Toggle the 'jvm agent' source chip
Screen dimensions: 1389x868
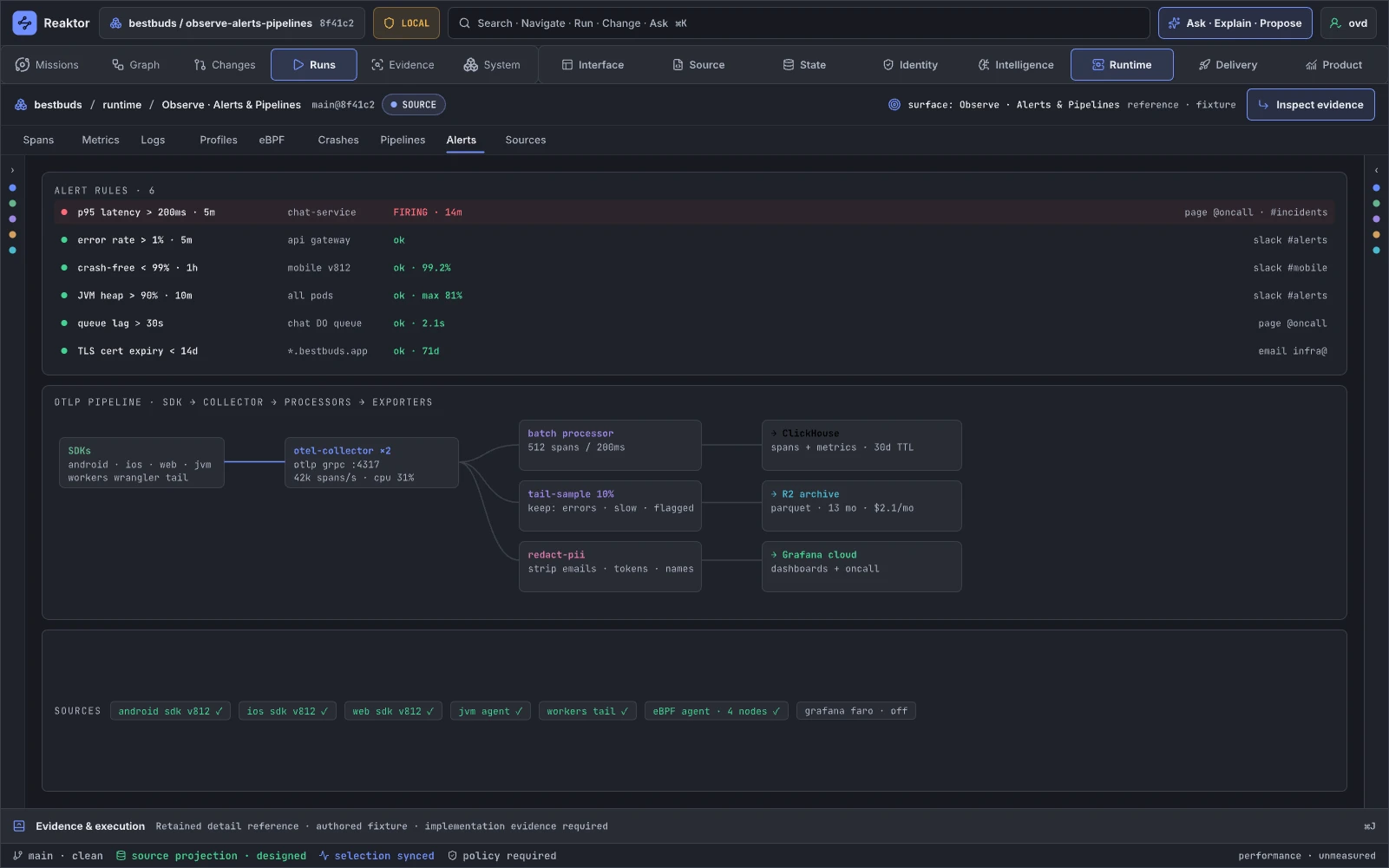pyautogui.click(x=490, y=711)
